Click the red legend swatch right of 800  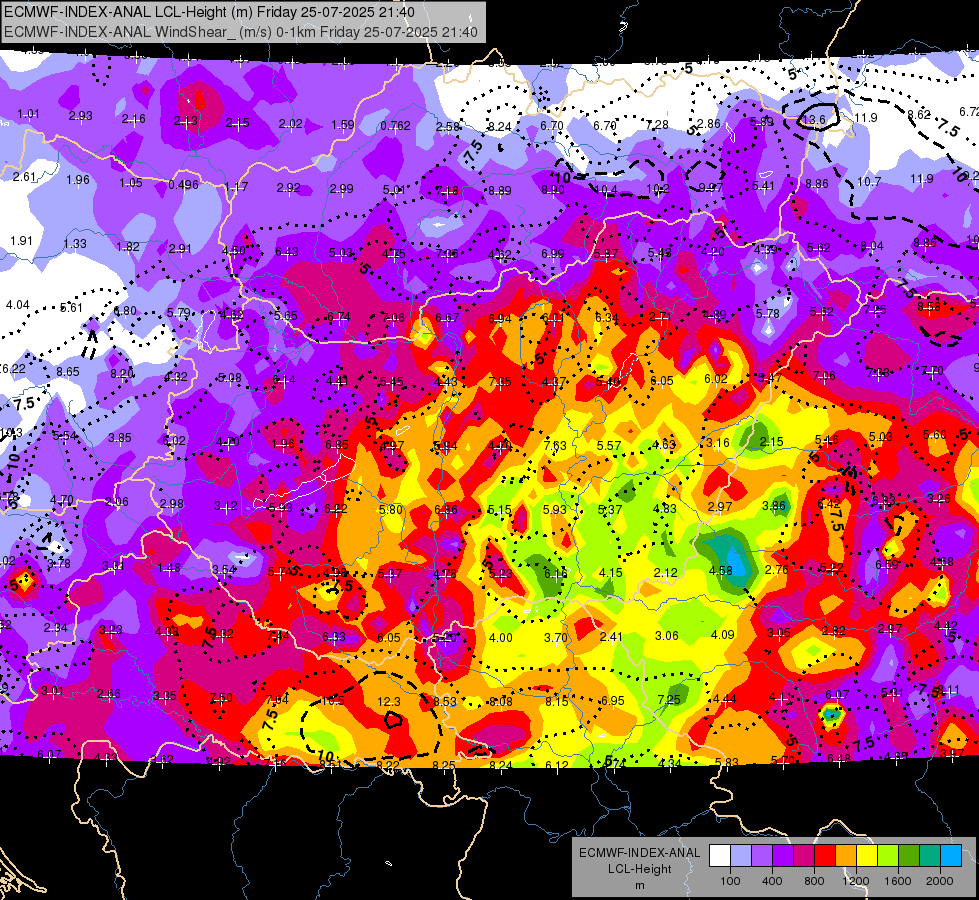click(x=825, y=856)
